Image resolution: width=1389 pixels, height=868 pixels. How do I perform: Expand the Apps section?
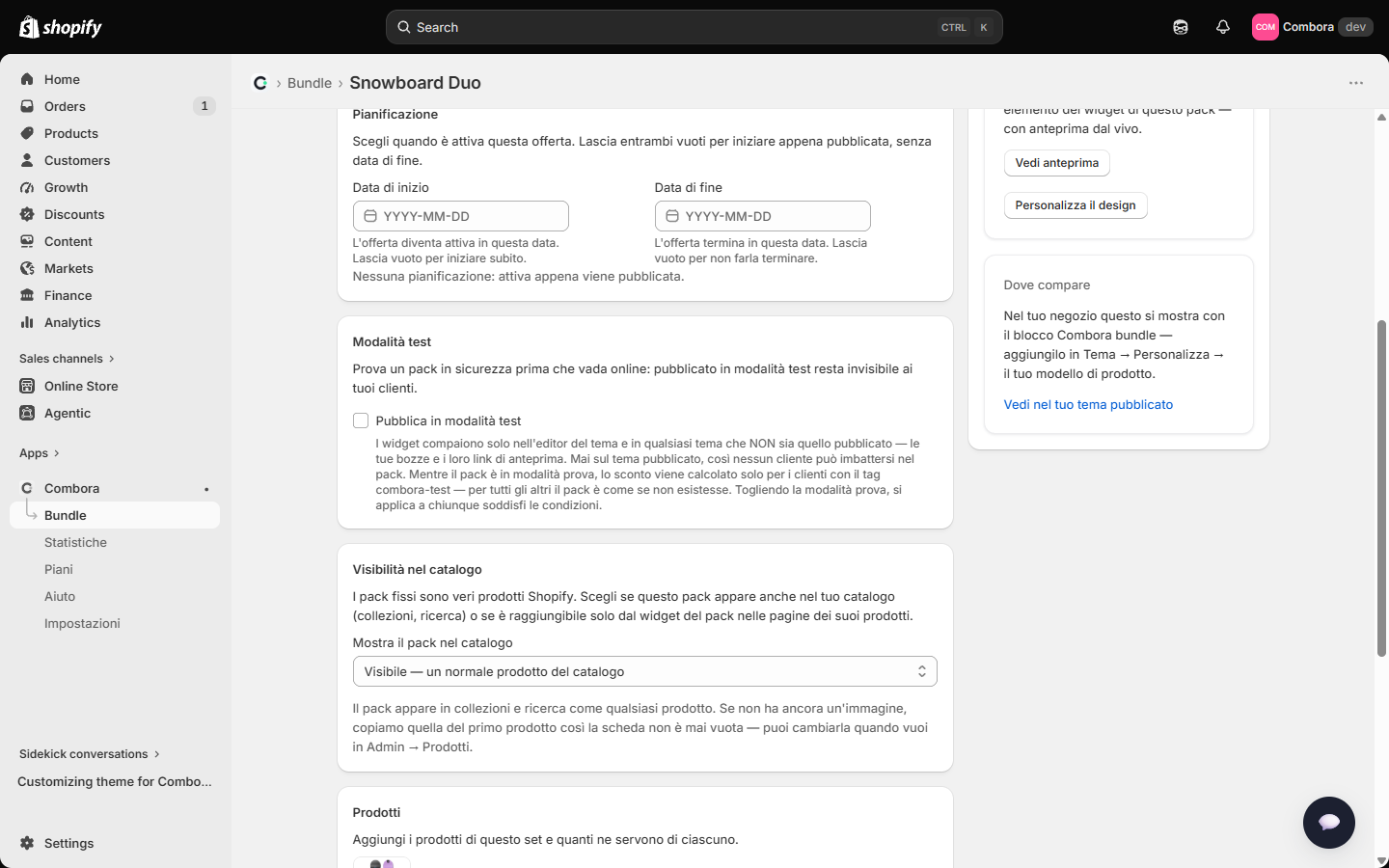(x=40, y=453)
